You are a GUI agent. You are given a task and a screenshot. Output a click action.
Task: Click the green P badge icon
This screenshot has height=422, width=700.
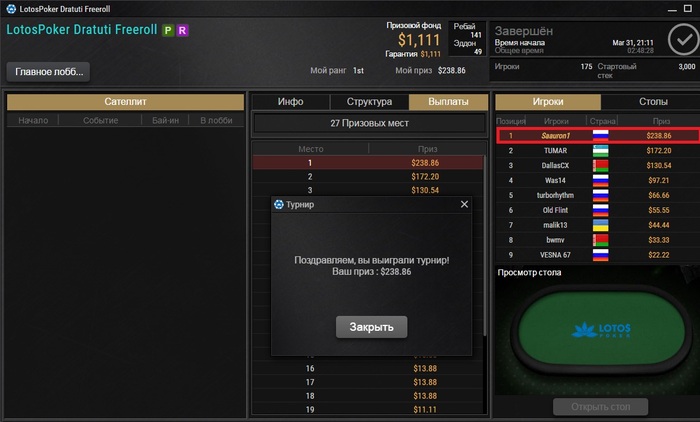pyautogui.click(x=168, y=30)
